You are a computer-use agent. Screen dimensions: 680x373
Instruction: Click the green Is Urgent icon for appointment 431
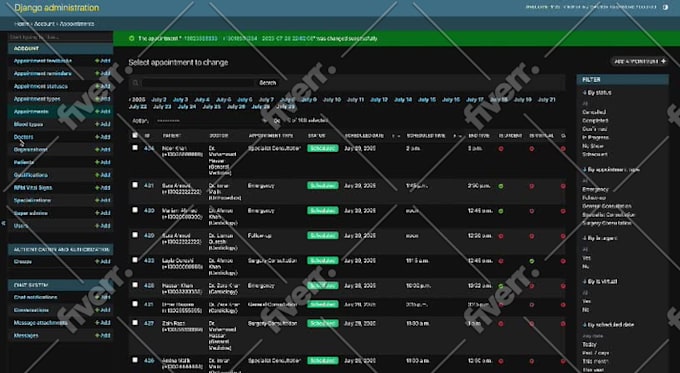click(x=501, y=186)
